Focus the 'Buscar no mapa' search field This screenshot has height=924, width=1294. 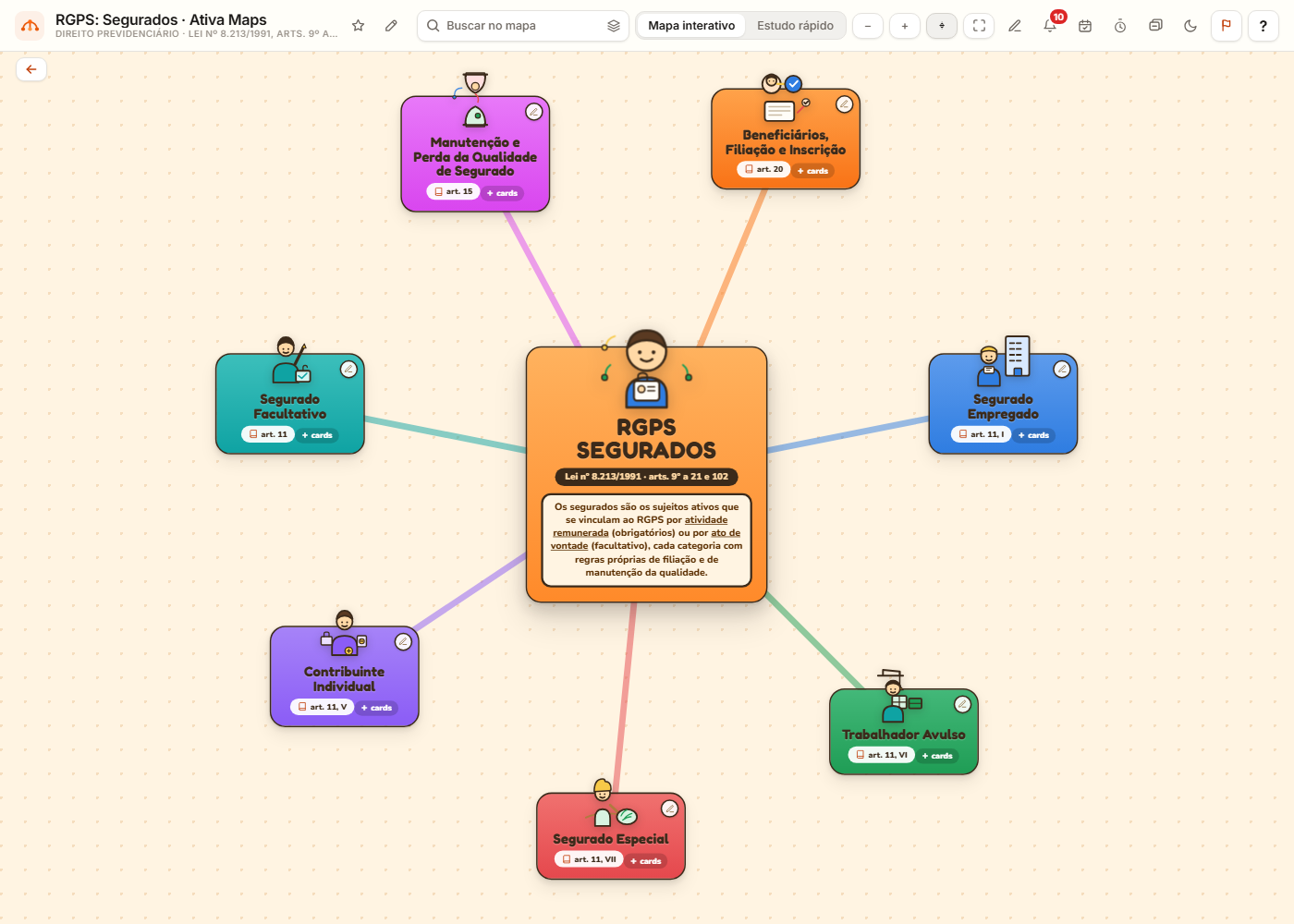coord(522,26)
